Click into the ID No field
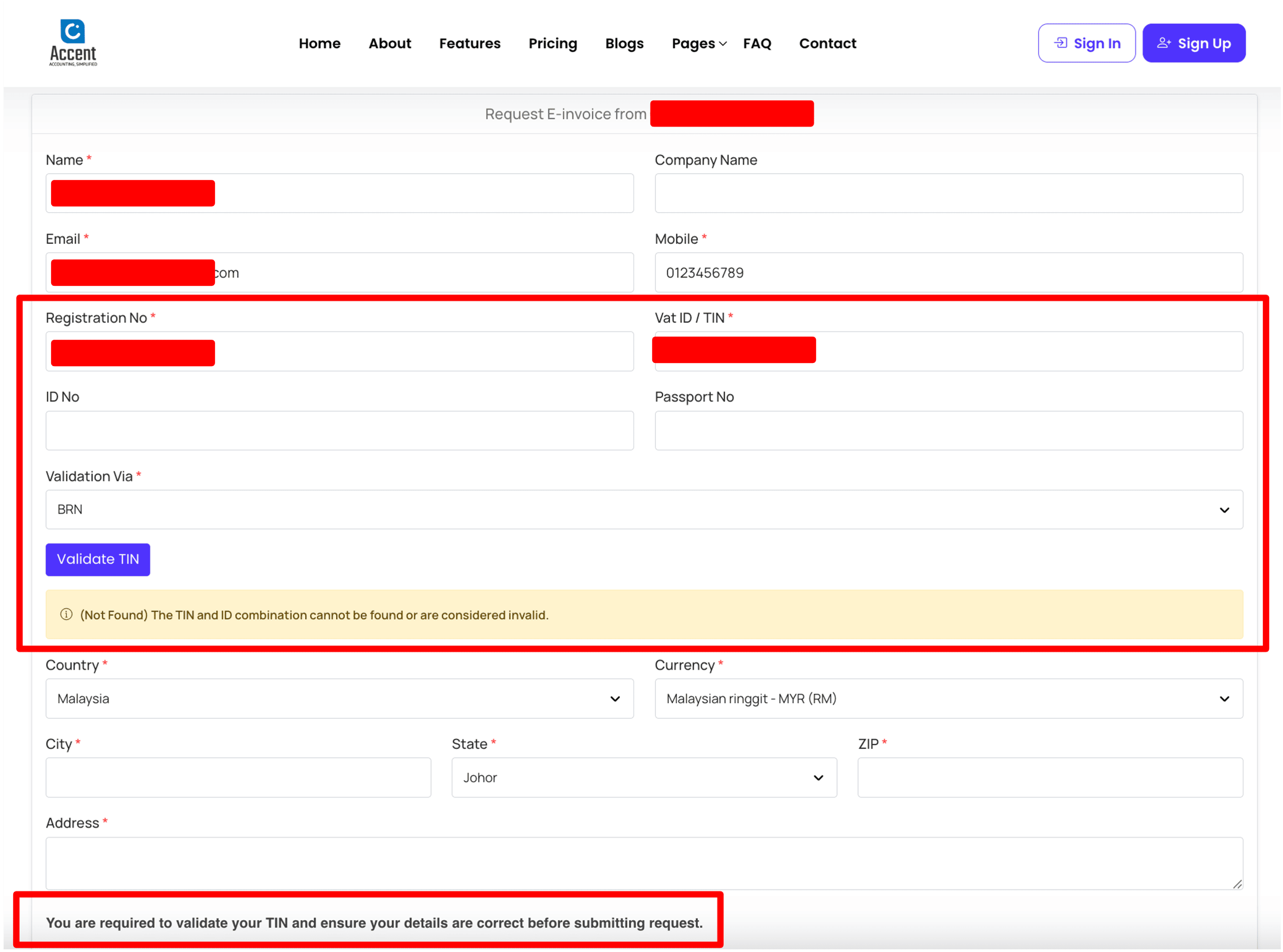This screenshot has height=952, width=1283. [x=339, y=431]
